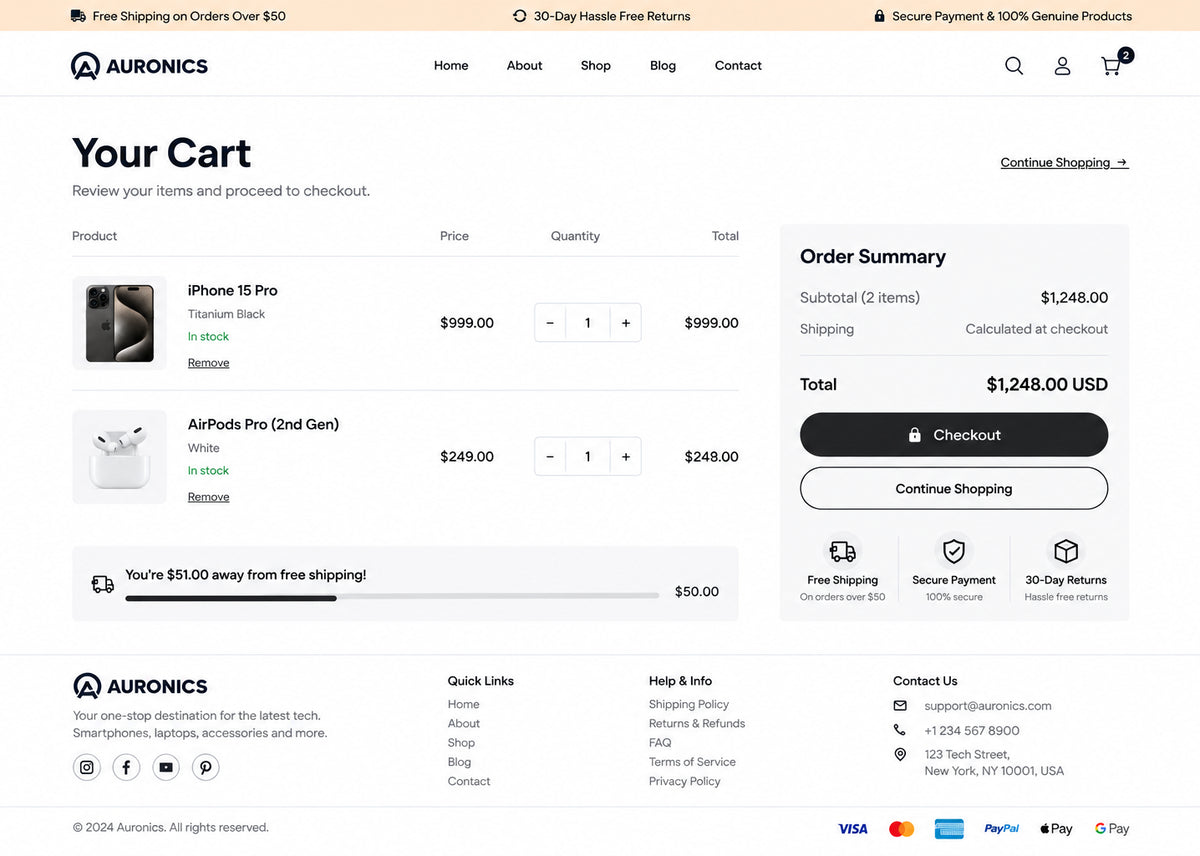Open Home in footer Quick Links
1200x856 pixels.
[464, 704]
